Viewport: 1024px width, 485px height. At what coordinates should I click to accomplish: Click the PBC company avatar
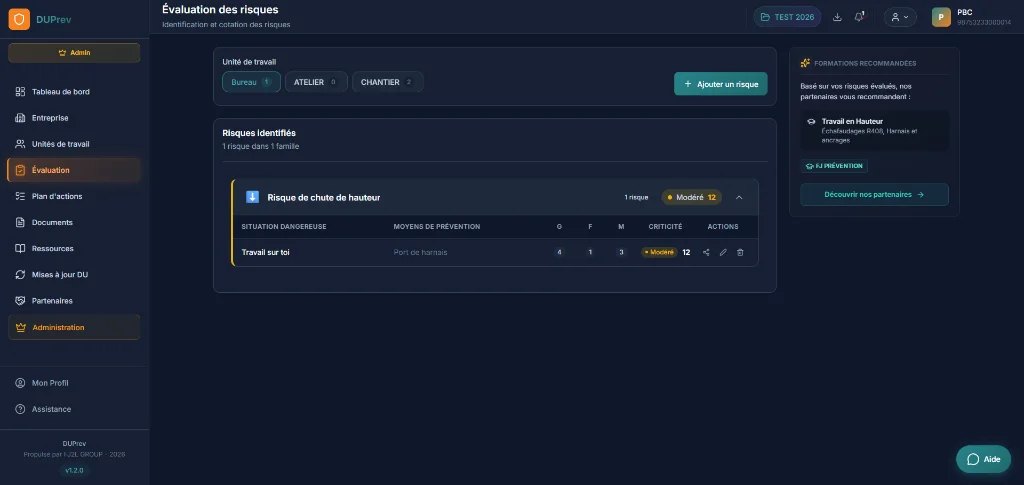941,17
